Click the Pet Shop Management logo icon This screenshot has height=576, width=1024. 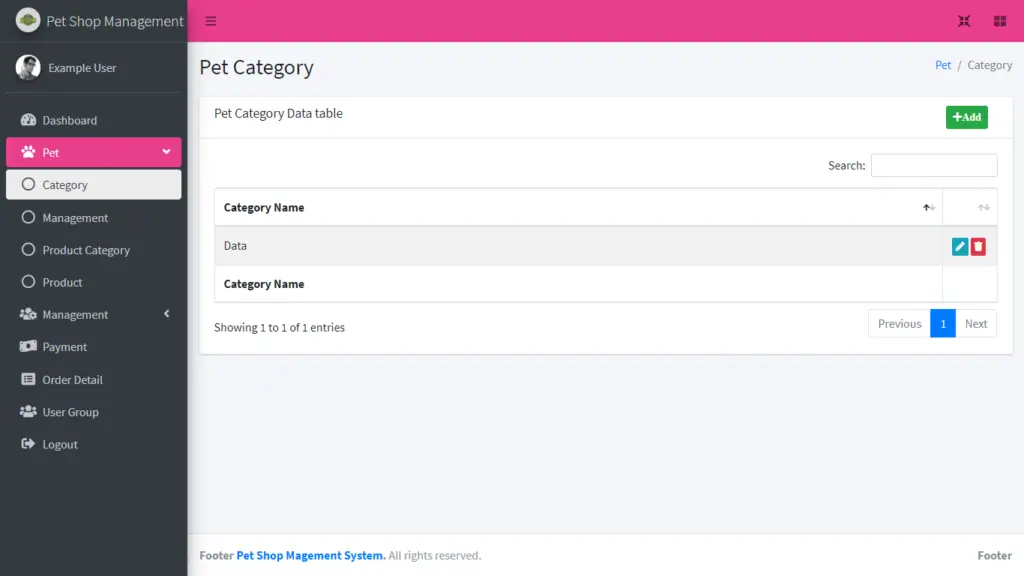click(27, 18)
